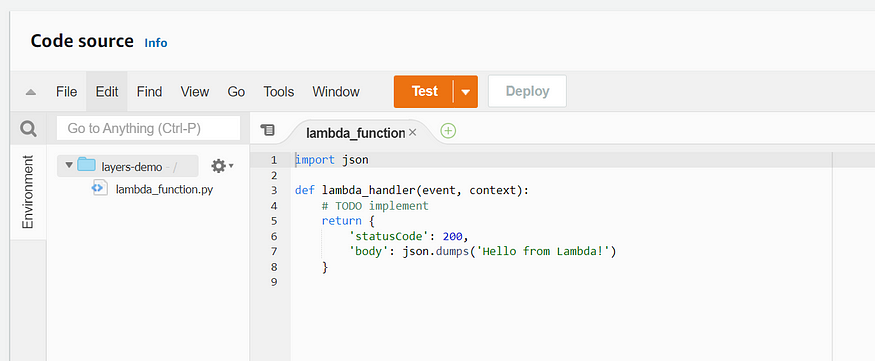Viewport: 875px width, 361px height.
Task: Click the '# TODO implement' comment
Action: click(375, 206)
